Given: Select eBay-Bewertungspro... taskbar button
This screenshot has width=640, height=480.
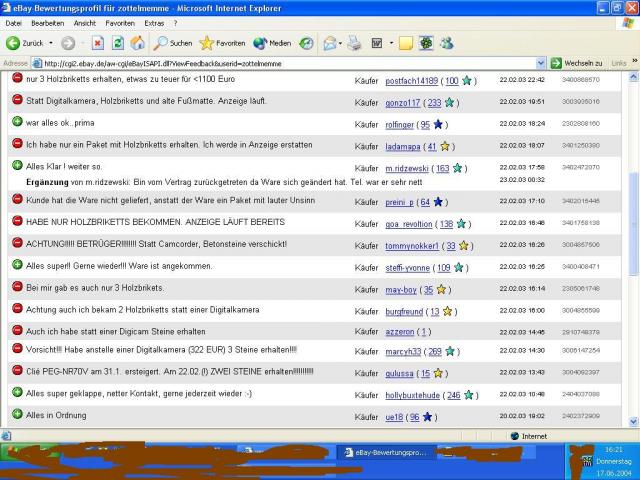Looking at the screenshot, I should coord(385,452).
